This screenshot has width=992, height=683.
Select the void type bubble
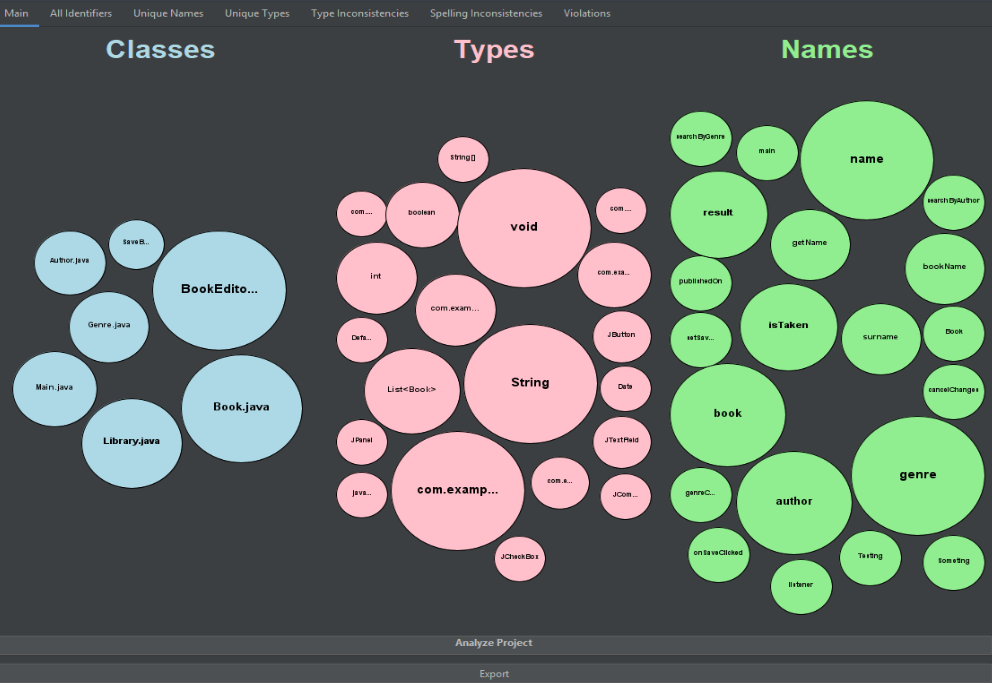click(524, 228)
